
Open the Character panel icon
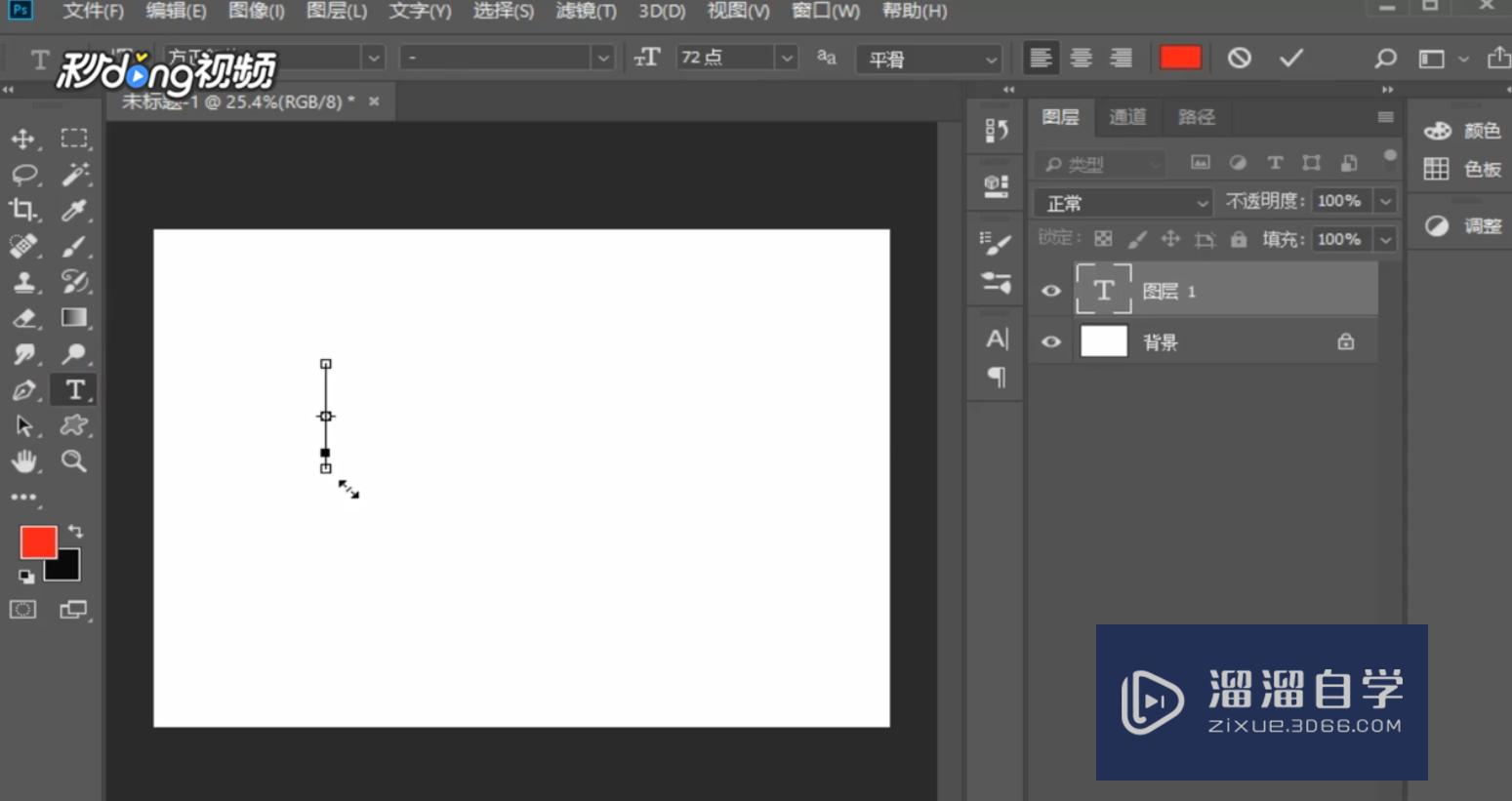997,339
